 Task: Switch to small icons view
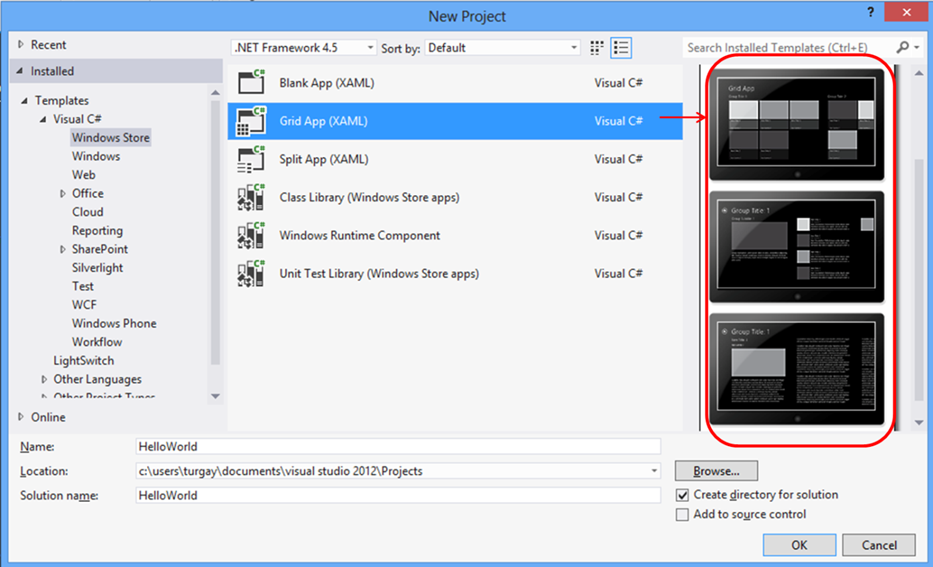(x=598, y=48)
